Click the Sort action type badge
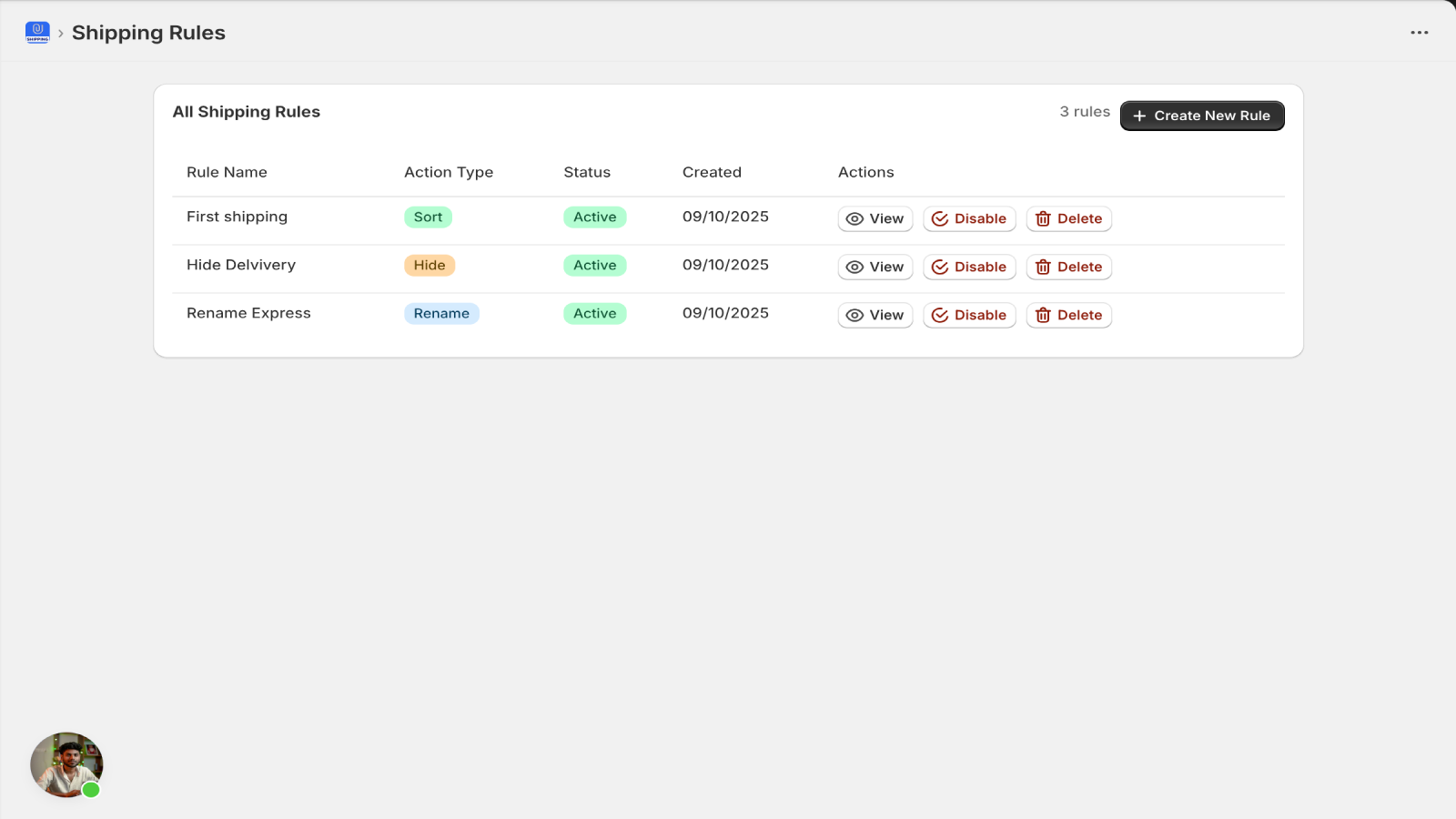Viewport: 1456px width, 819px height. pos(428,217)
